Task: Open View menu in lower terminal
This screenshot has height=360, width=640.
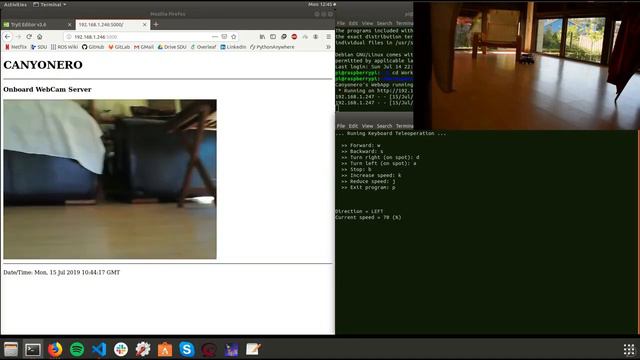Action: pos(367,126)
